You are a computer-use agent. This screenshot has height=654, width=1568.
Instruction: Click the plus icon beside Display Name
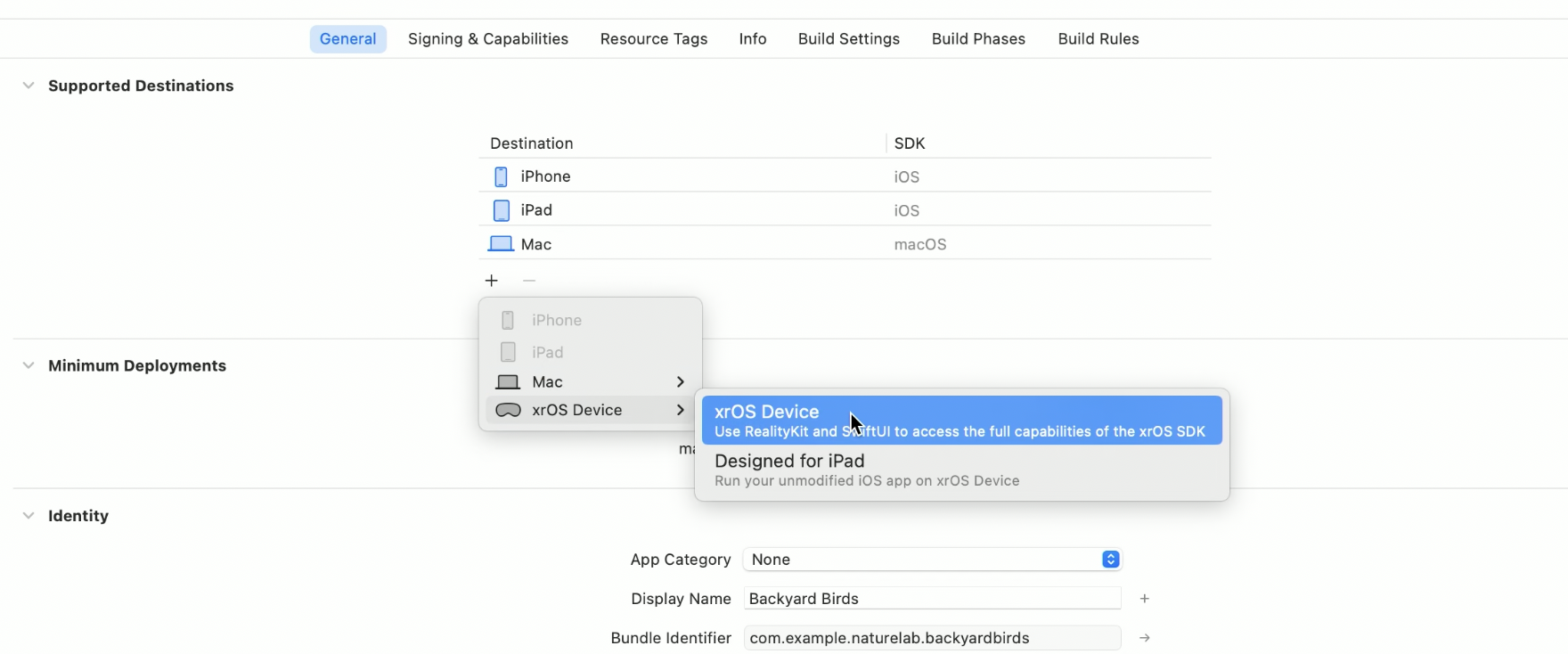click(1145, 599)
